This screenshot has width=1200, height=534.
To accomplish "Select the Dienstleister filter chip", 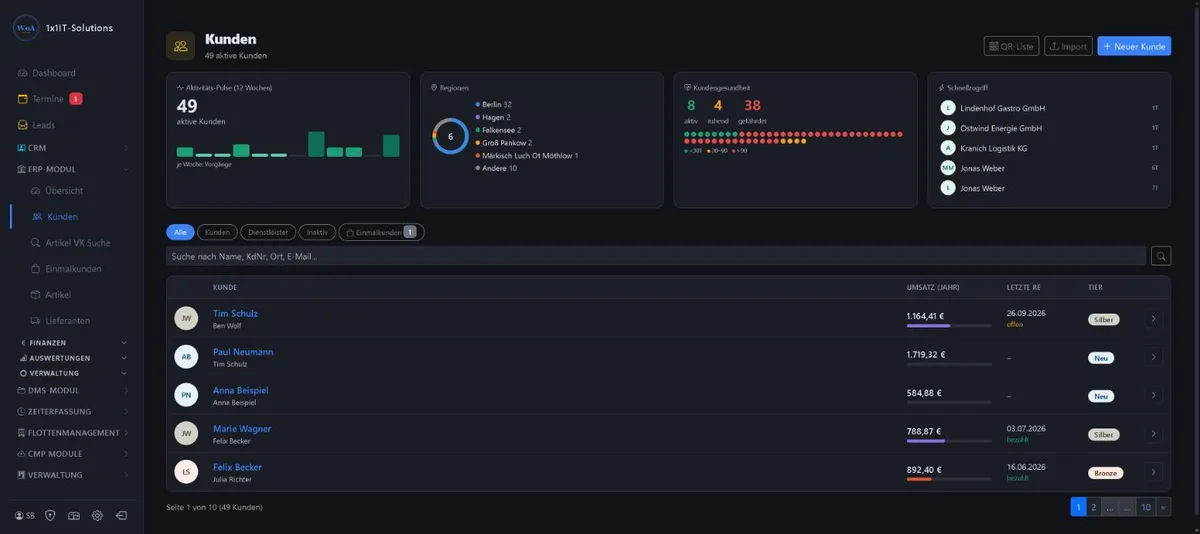I will 267,232.
